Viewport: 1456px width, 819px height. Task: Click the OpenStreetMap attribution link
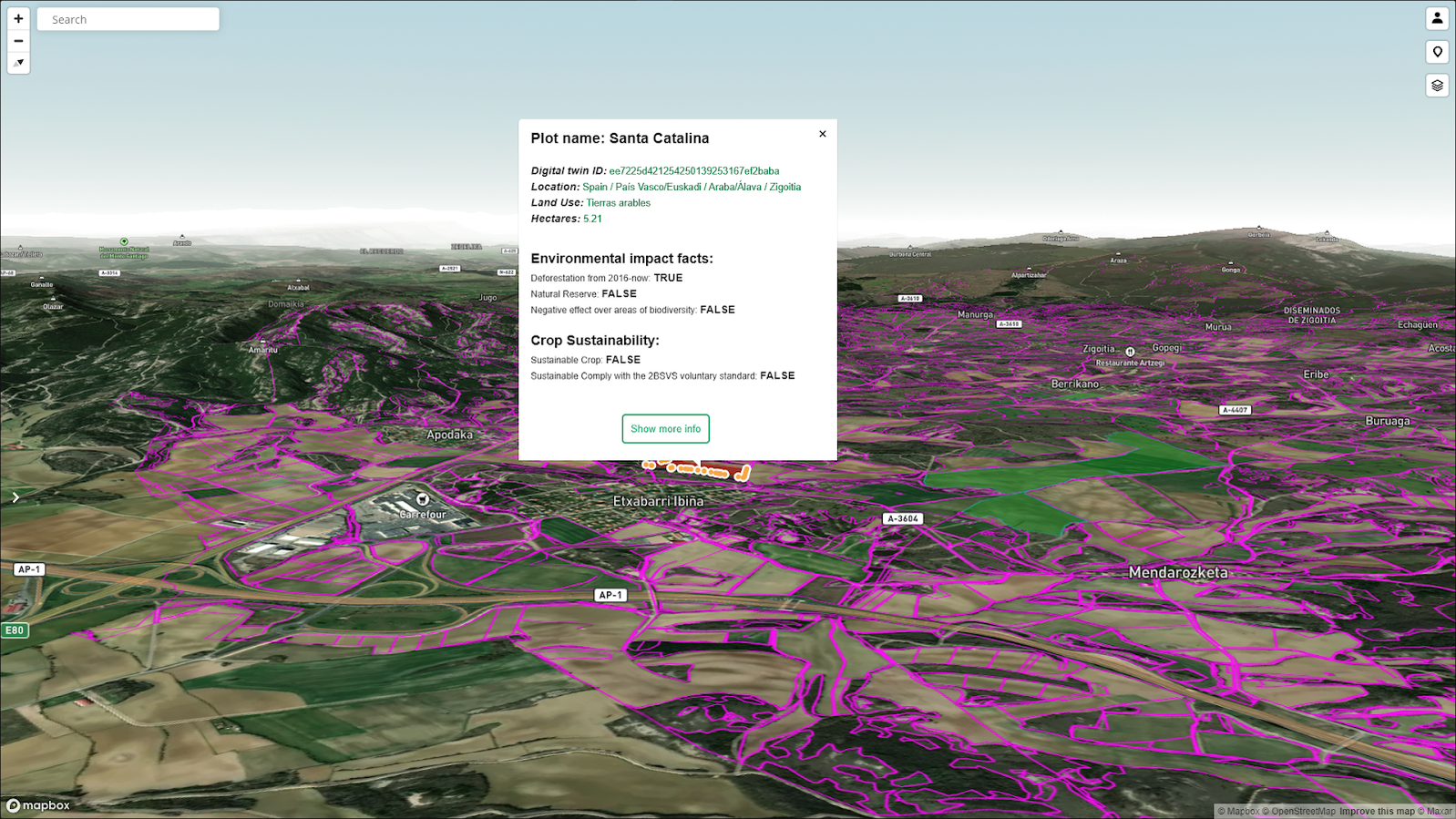click(x=1298, y=812)
